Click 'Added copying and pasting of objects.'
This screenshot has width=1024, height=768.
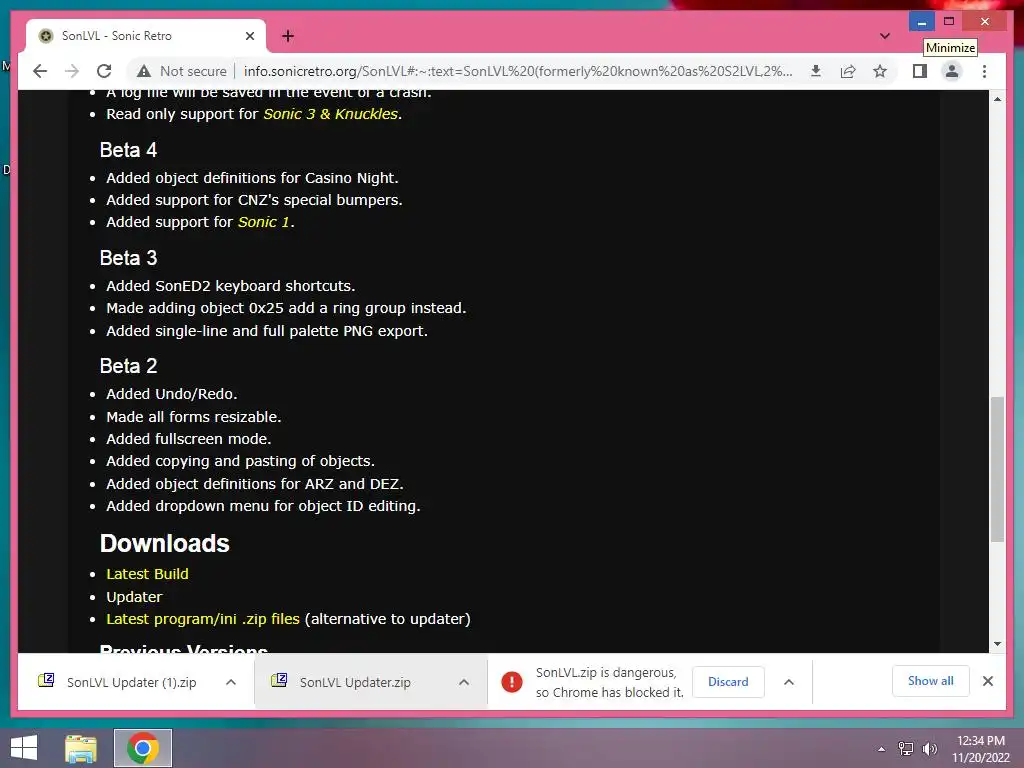[x=240, y=461]
